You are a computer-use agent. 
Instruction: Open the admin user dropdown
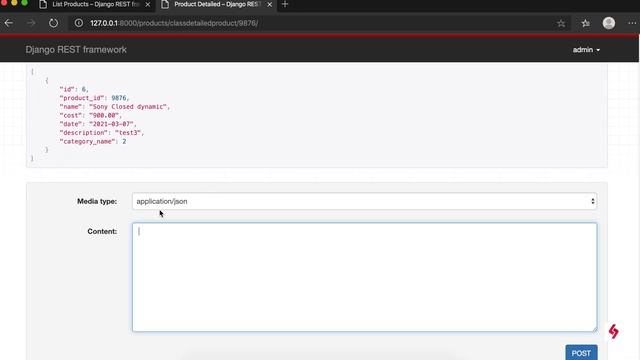pos(586,50)
